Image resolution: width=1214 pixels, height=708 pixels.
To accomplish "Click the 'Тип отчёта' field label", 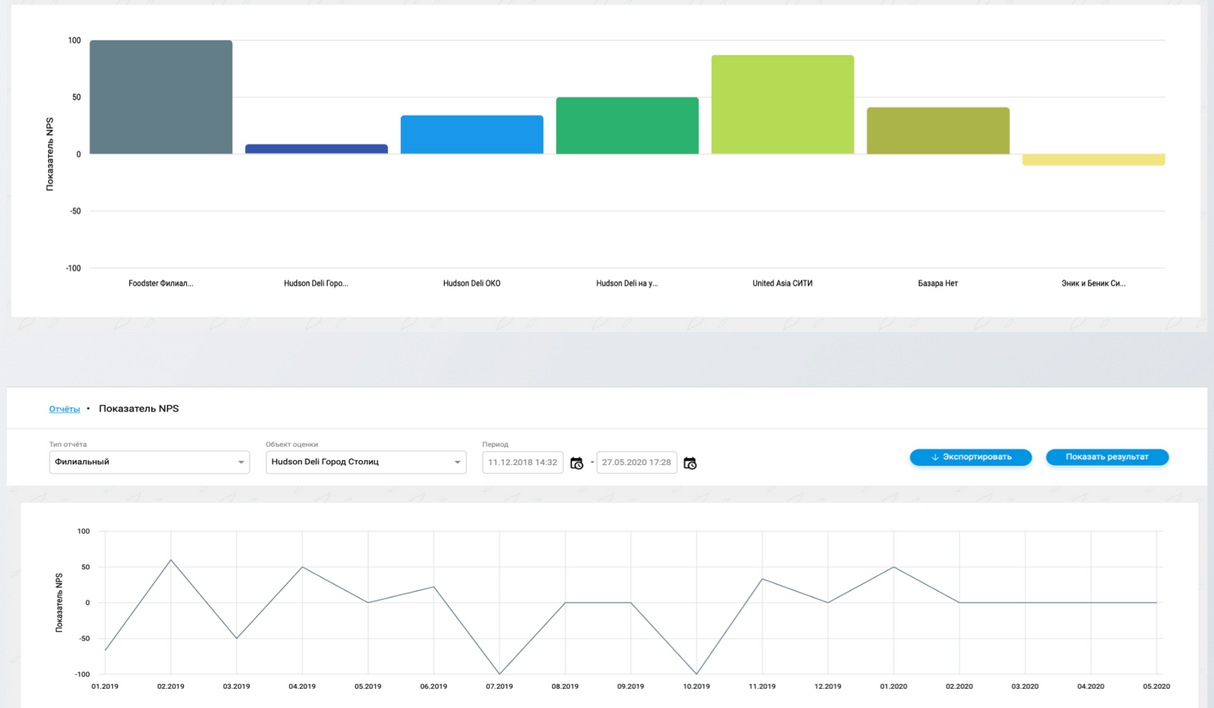I will (x=68, y=444).
